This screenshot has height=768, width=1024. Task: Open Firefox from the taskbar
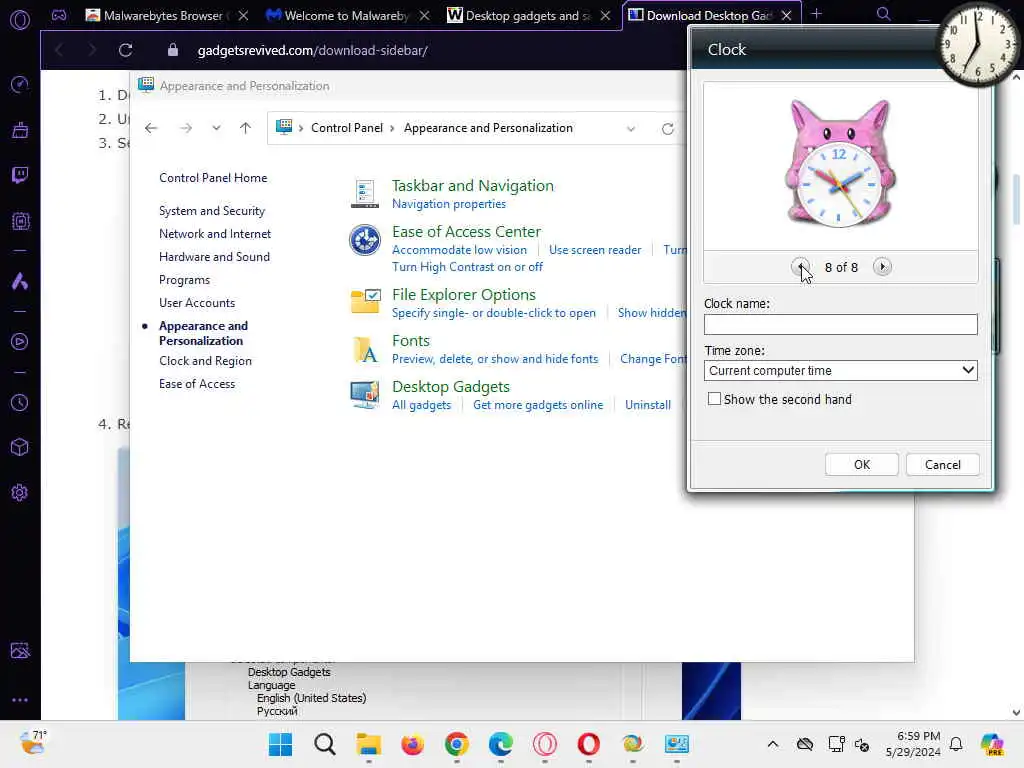tap(412, 744)
